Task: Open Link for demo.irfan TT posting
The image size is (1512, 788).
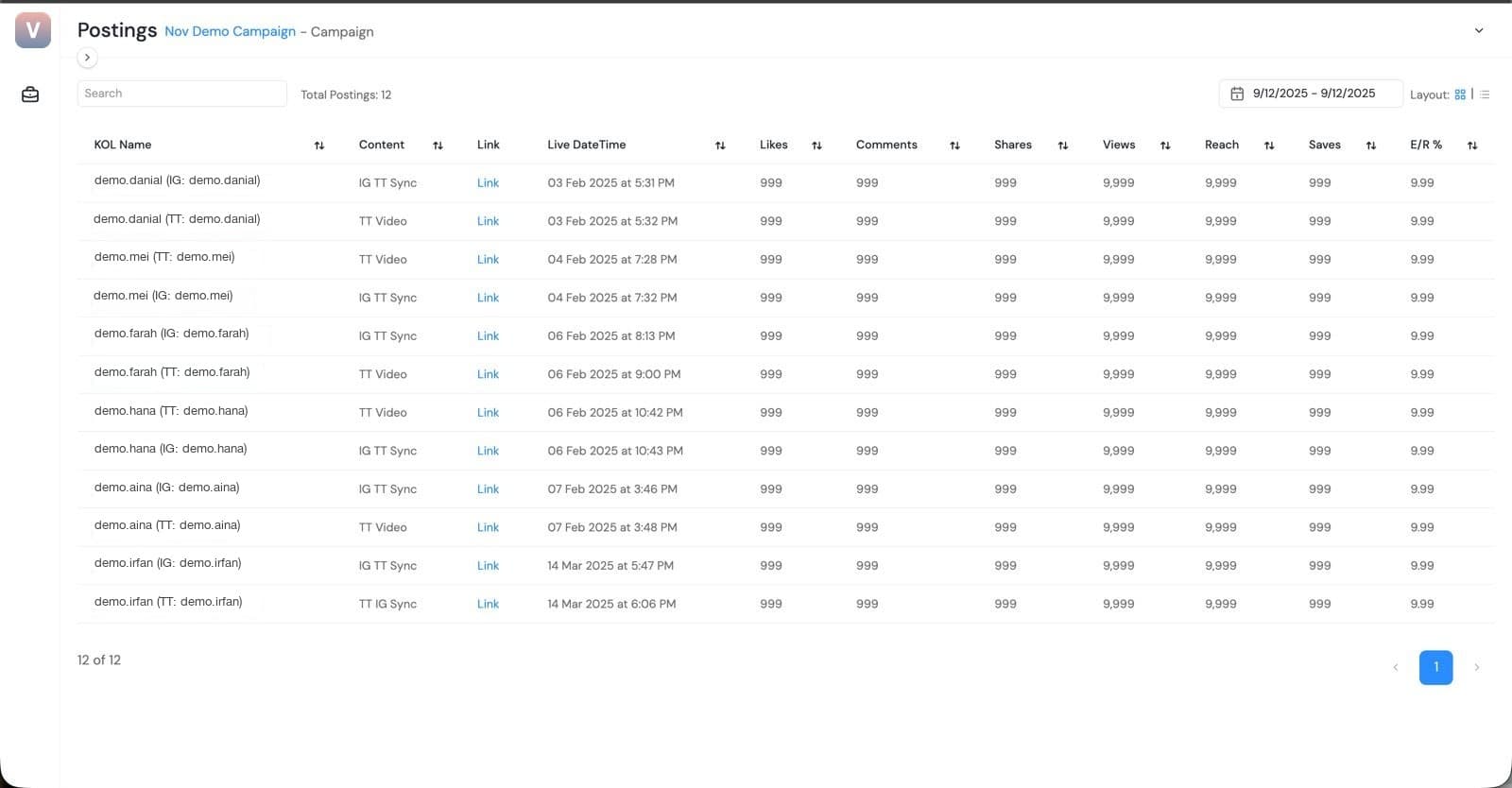Action: point(488,605)
